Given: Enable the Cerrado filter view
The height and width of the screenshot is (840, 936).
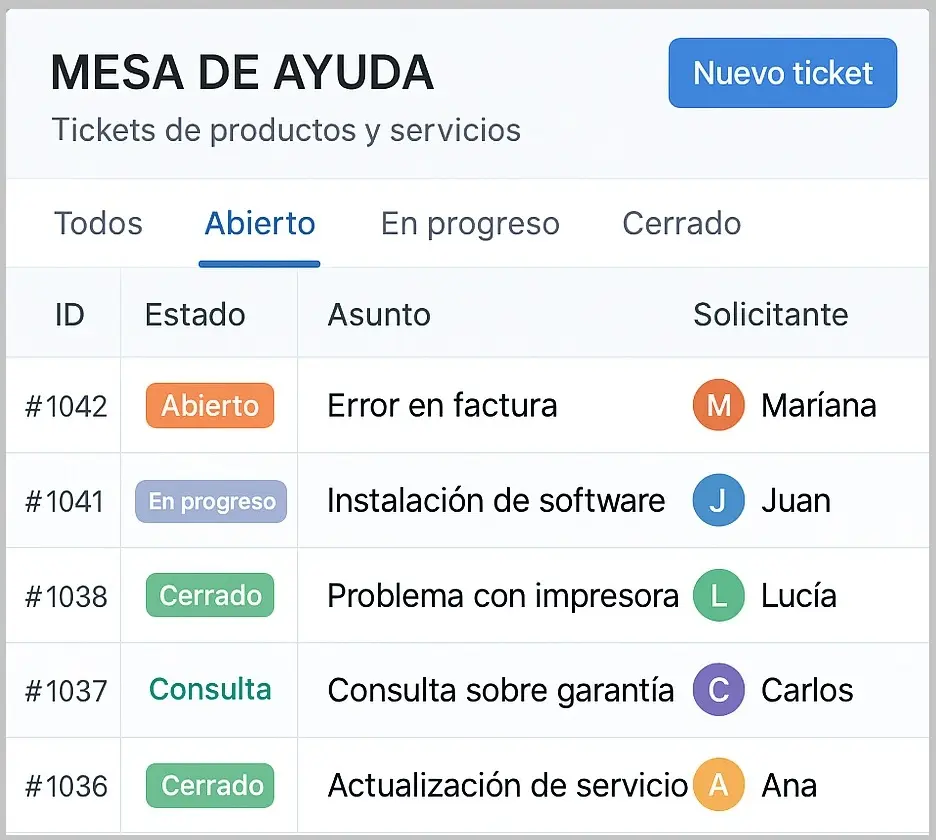Looking at the screenshot, I should pos(681,223).
